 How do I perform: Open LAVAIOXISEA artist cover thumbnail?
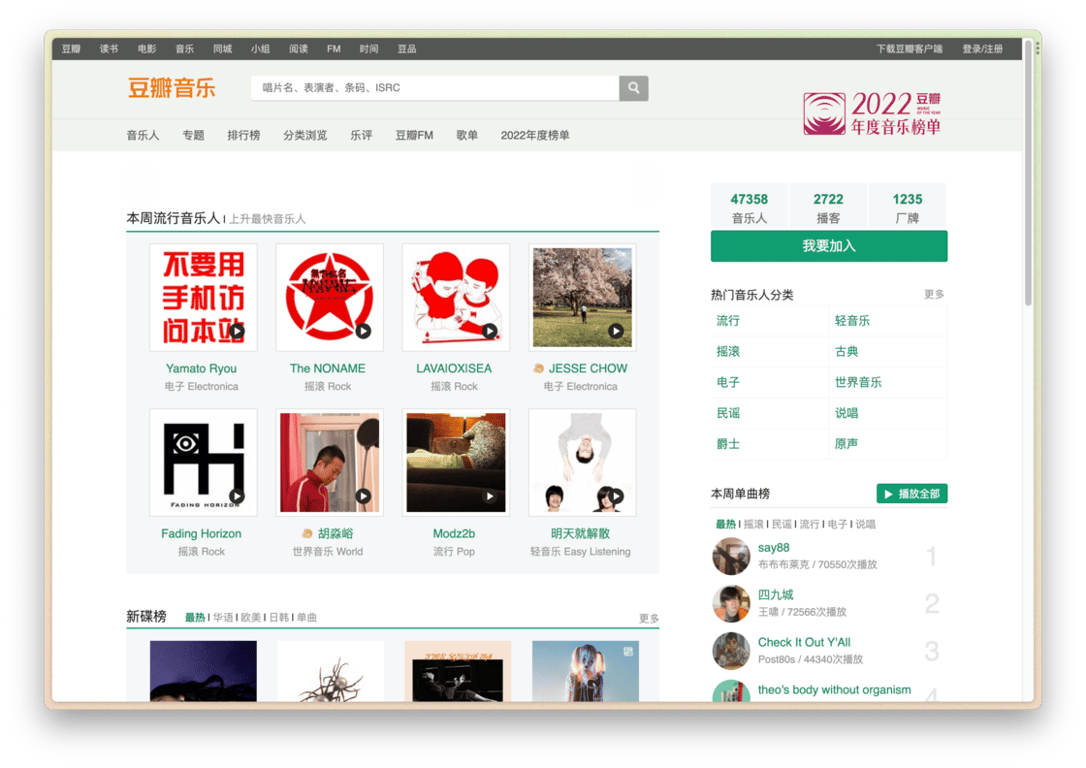pyautogui.click(x=456, y=297)
